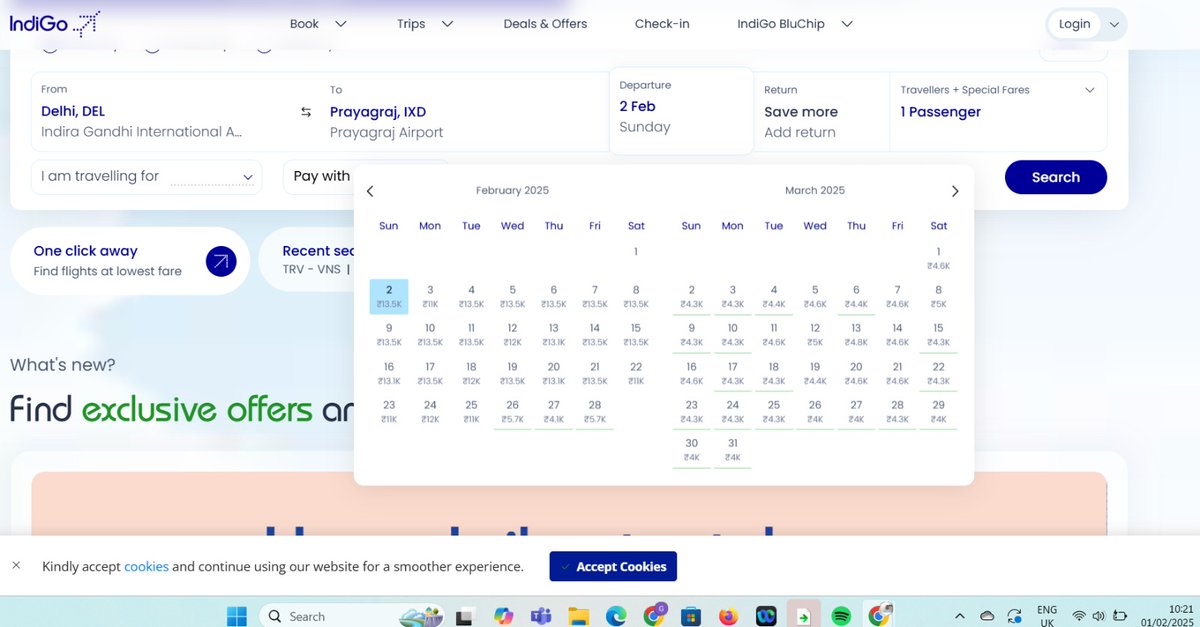Viewport: 1200px width, 627px height.
Task: Click Accept Cookies button
Action: 613,566
